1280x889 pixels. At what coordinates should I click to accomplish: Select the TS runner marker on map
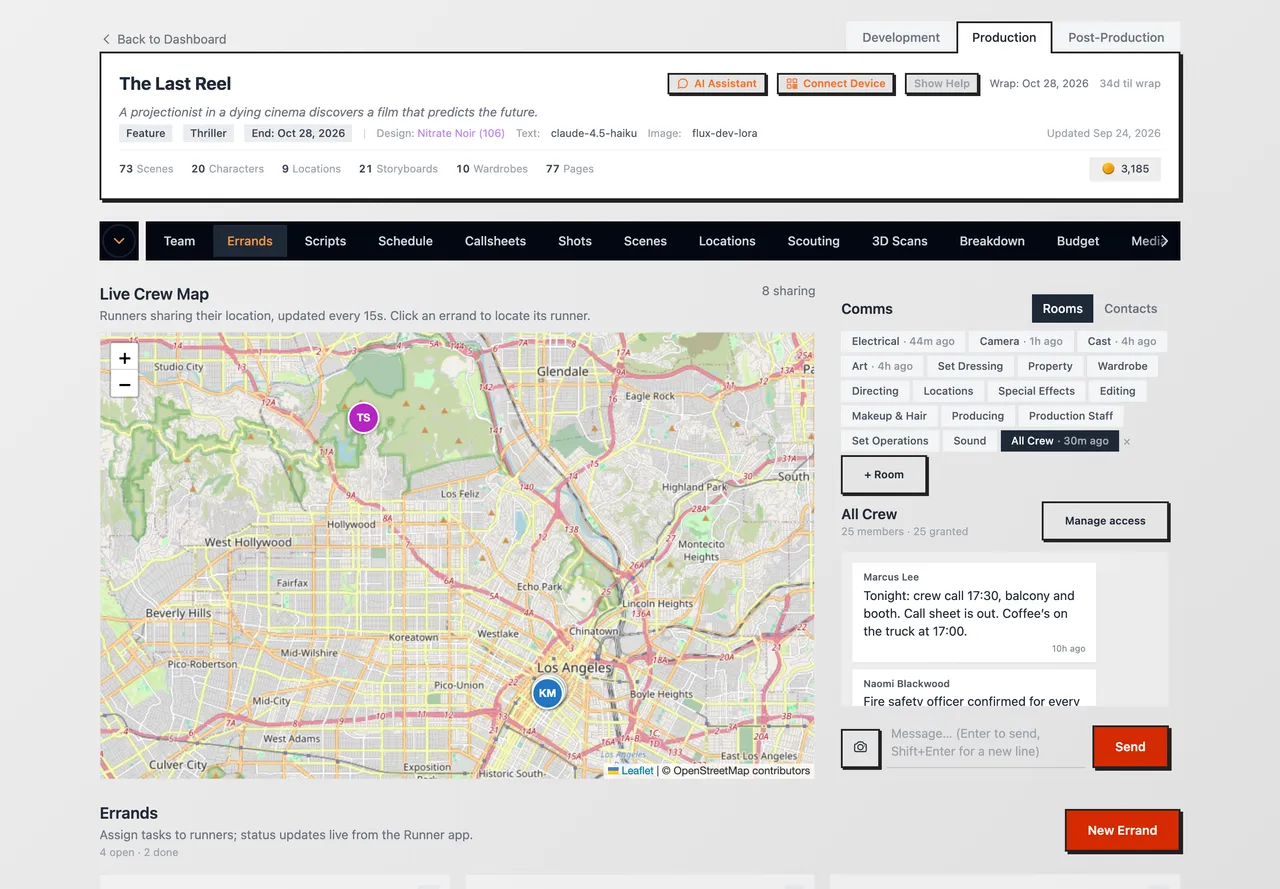(x=363, y=418)
